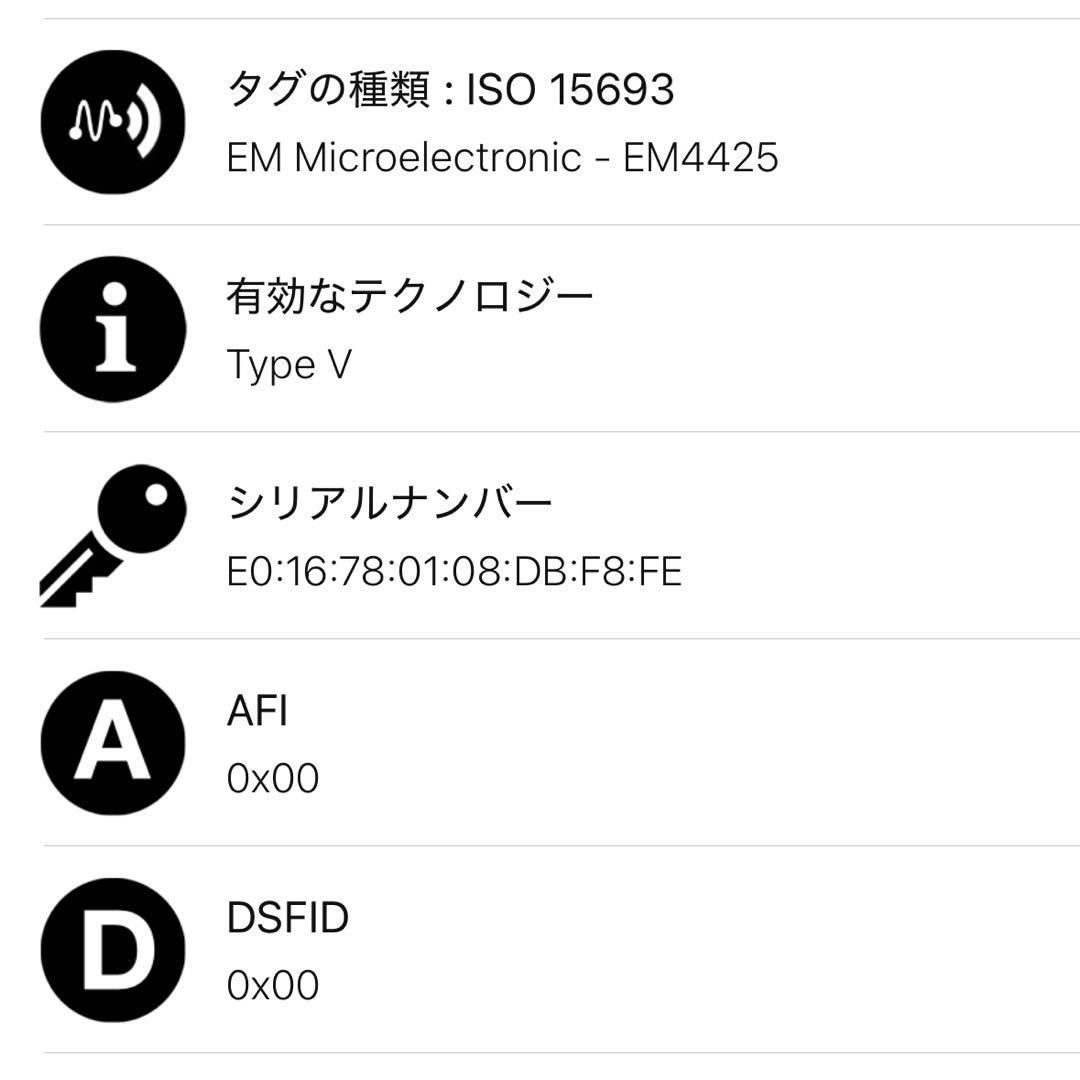Image resolution: width=1080 pixels, height=1080 pixels.
Task: Tap the circled D icon for DSFID
Action: point(113,950)
